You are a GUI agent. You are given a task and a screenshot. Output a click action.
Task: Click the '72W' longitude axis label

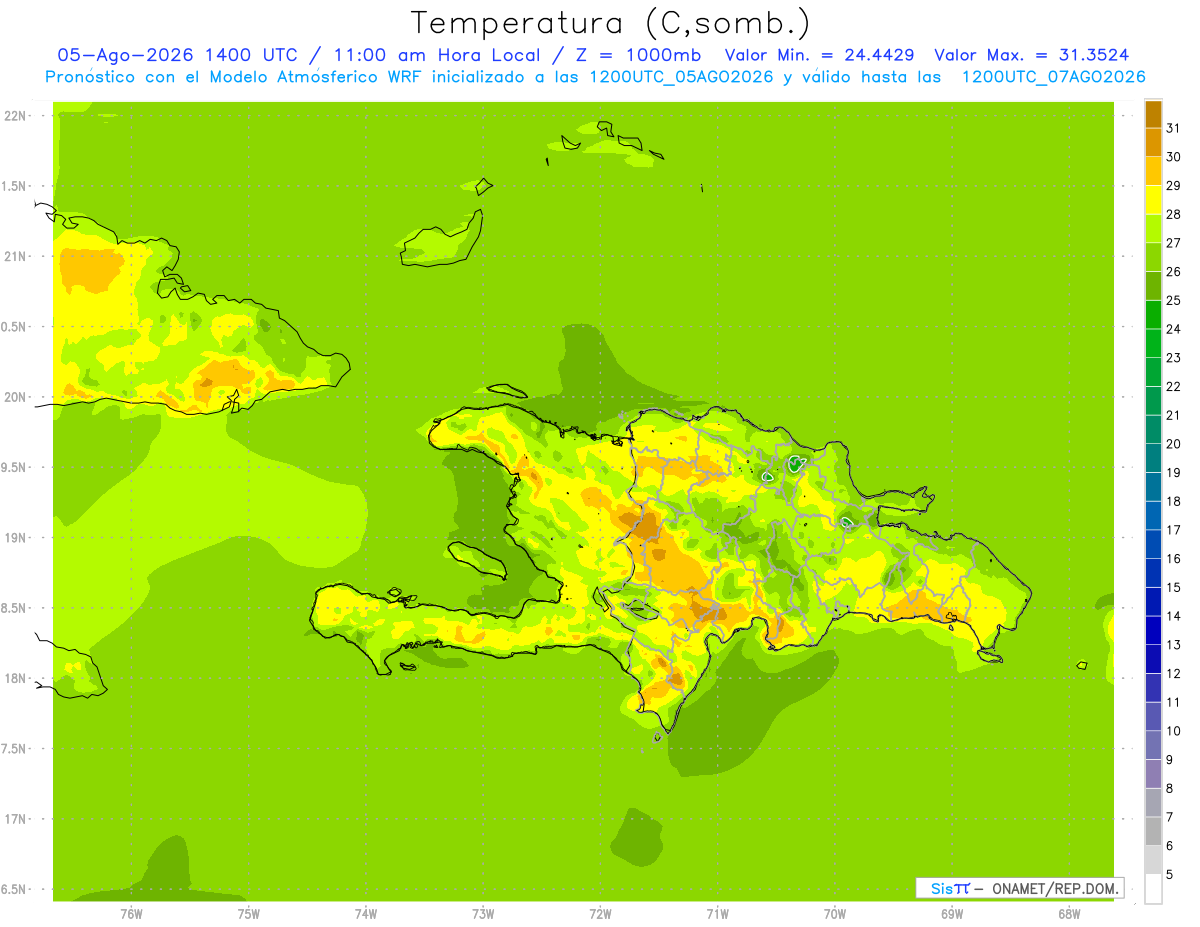click(600, 914)
